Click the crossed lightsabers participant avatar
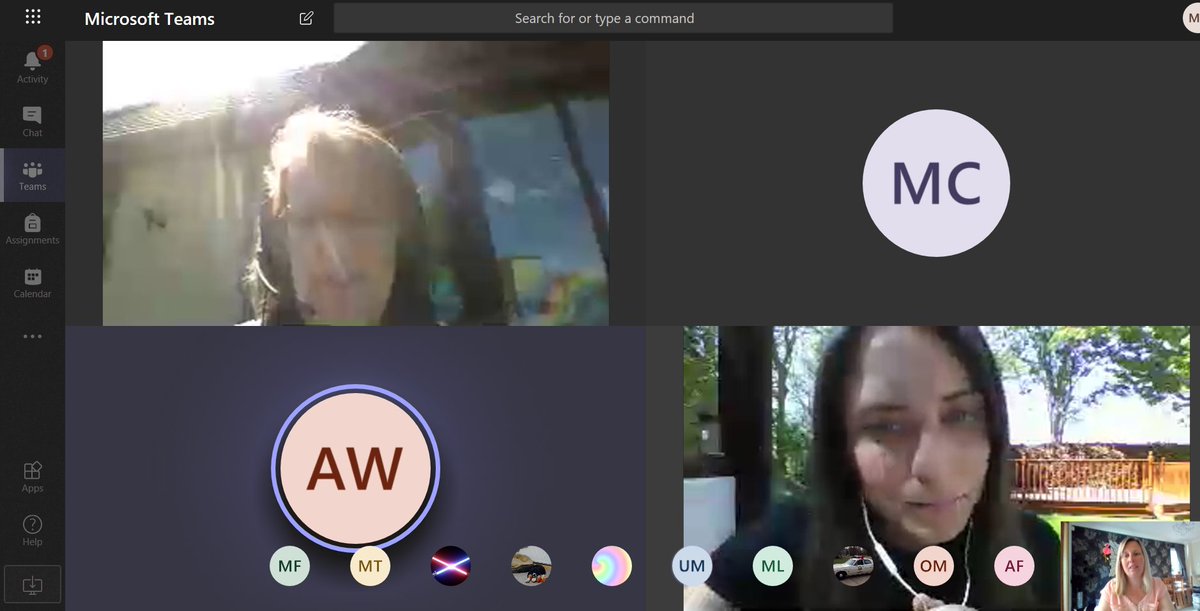The height and width of the screenshot is (611, 1200). click(450, 566)
